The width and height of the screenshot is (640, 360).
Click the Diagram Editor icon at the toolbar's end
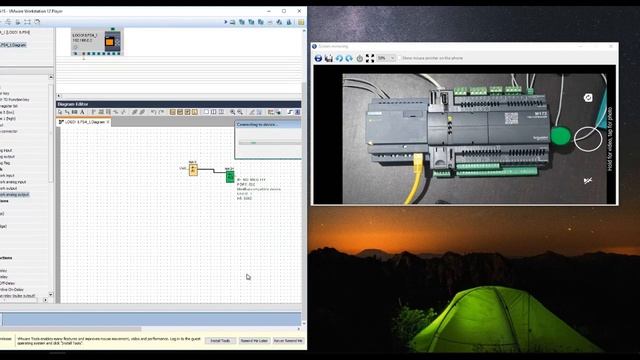(x=298, y=112)
